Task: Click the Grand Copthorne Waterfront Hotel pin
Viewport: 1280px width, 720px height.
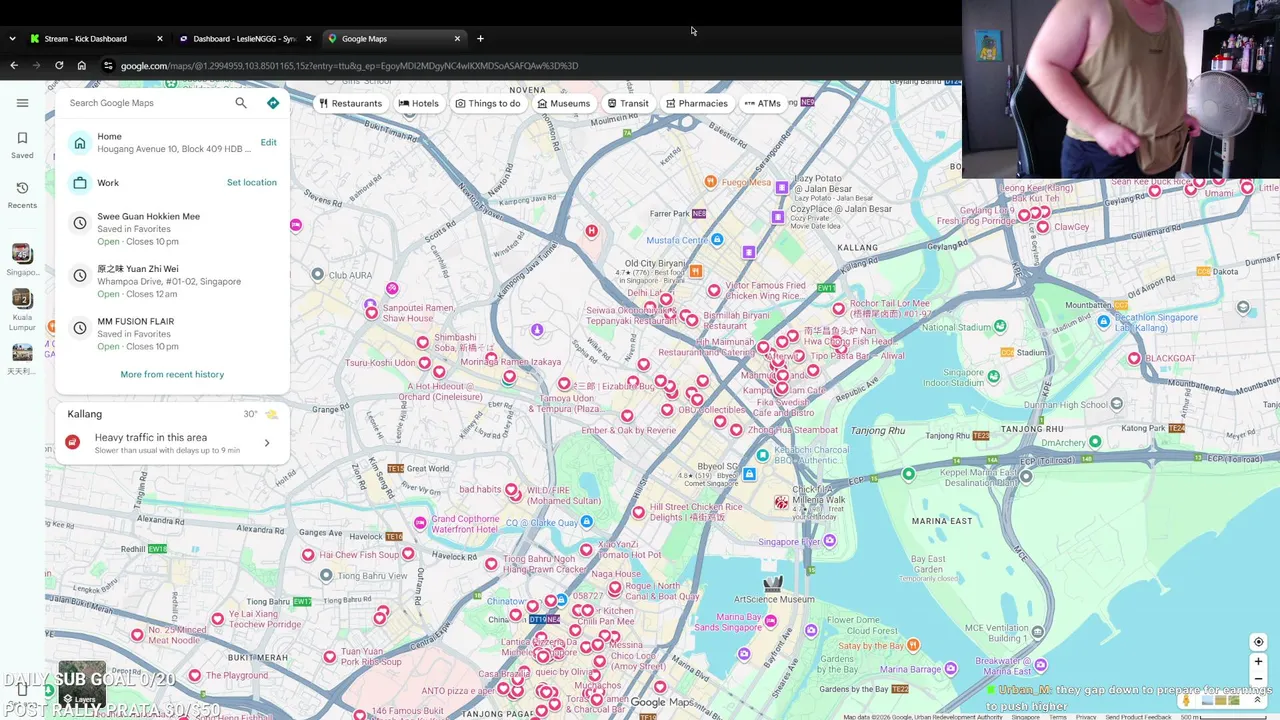Action: (420, 523)
